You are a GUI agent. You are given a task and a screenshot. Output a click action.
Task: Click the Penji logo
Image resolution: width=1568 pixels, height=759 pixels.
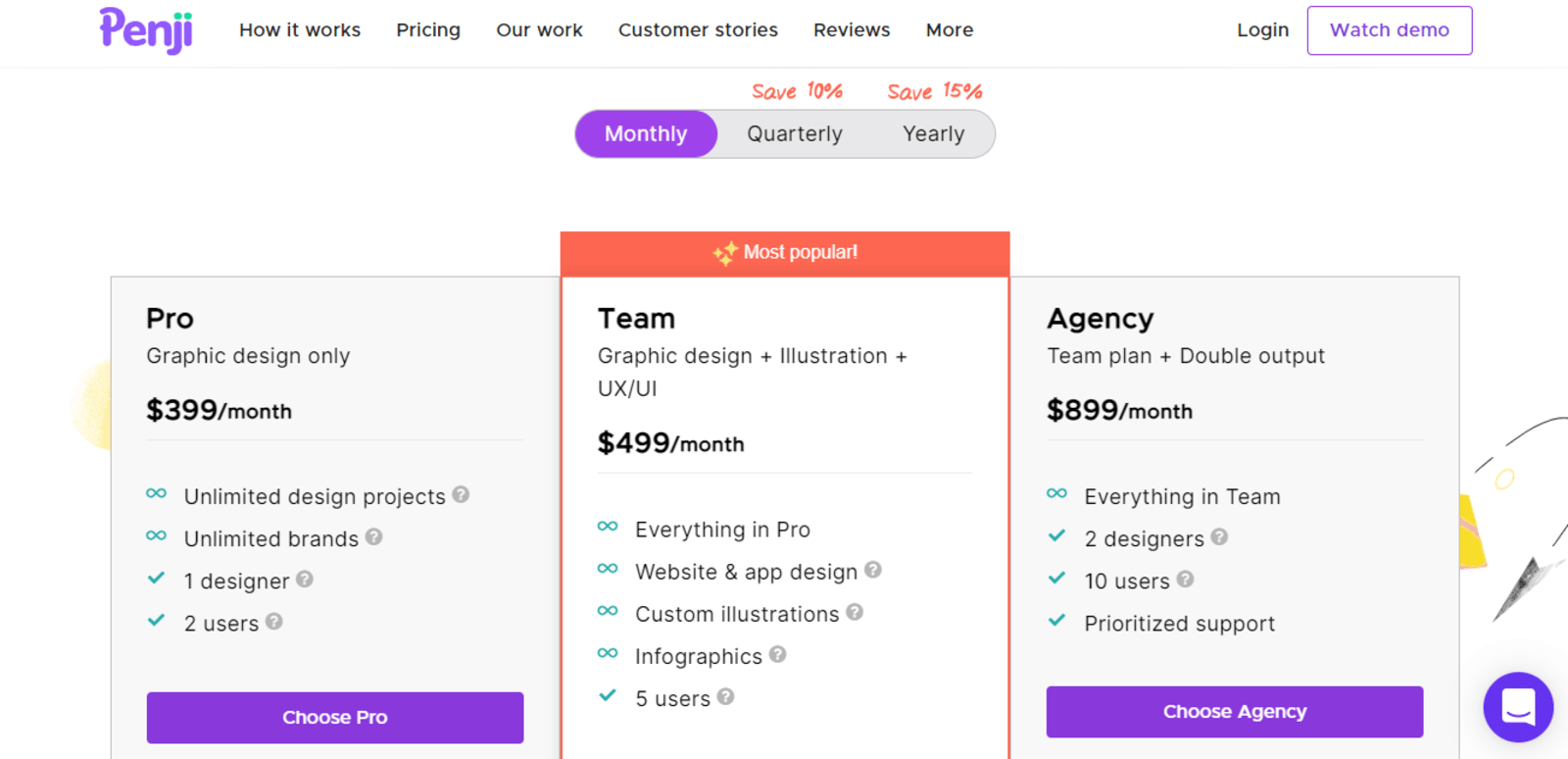pos(145,30)
